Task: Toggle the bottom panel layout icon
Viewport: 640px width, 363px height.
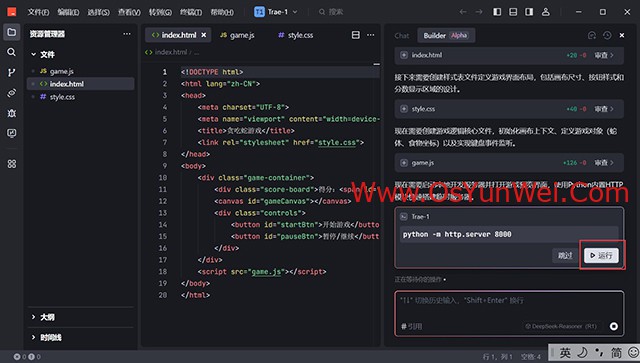Action: (x=513, y=12)
